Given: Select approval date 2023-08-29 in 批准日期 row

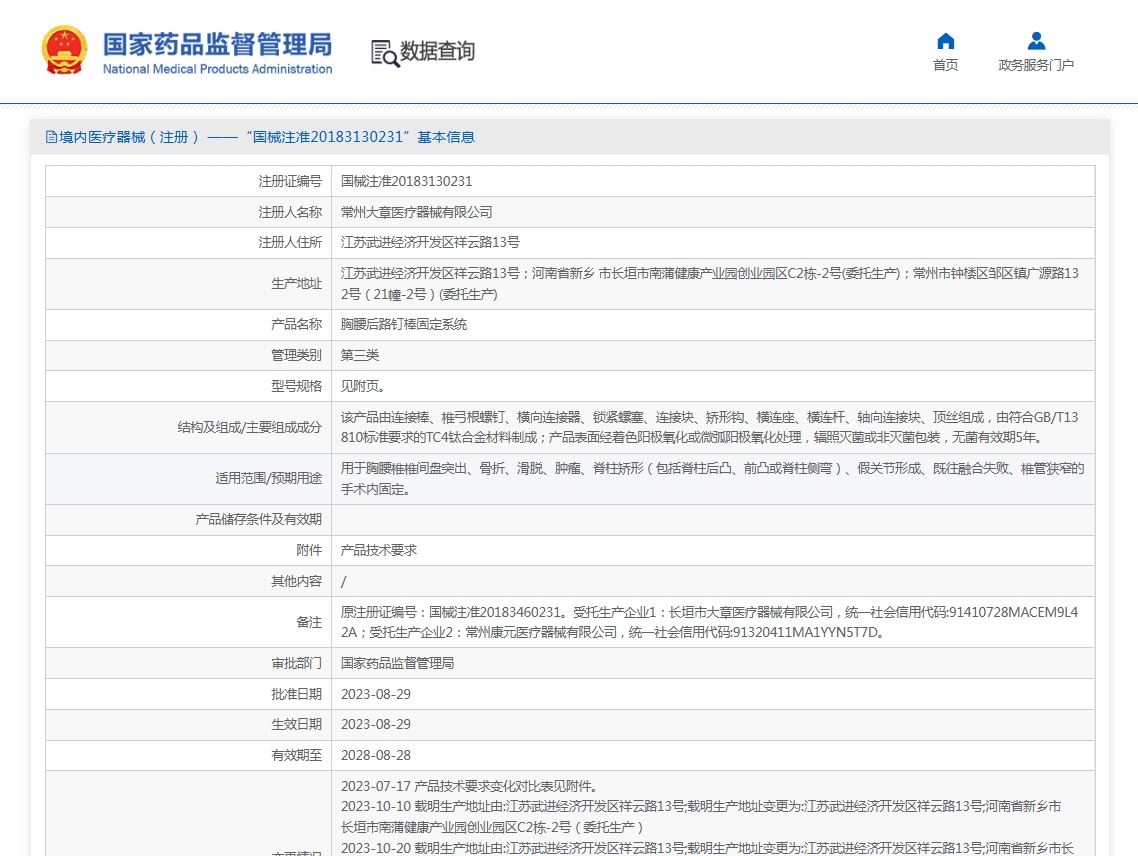Looking at the screenshot, I should (x=376, y=694).
